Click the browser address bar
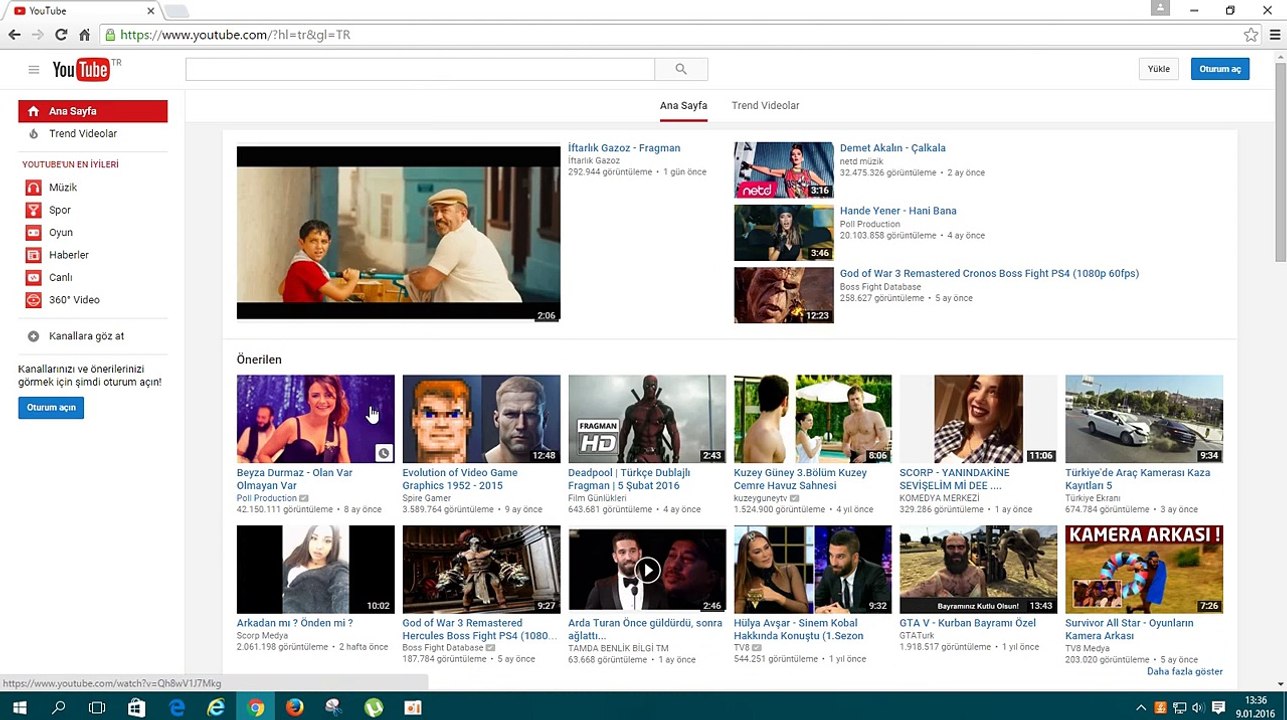1287x720 pixels. tap(678, 34)
